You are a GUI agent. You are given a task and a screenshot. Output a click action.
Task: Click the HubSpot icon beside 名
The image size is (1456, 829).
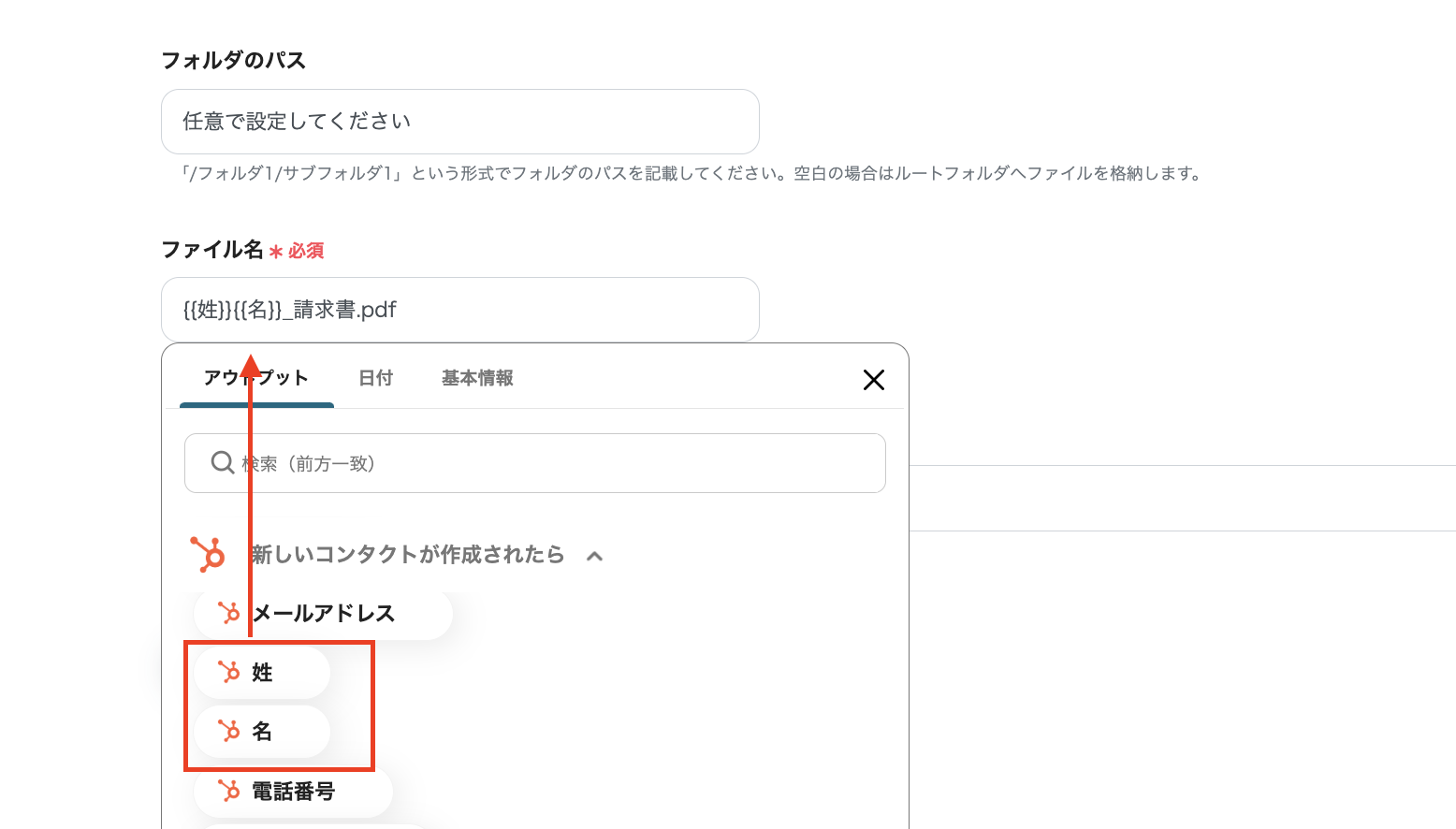click(x=229, y=731)
